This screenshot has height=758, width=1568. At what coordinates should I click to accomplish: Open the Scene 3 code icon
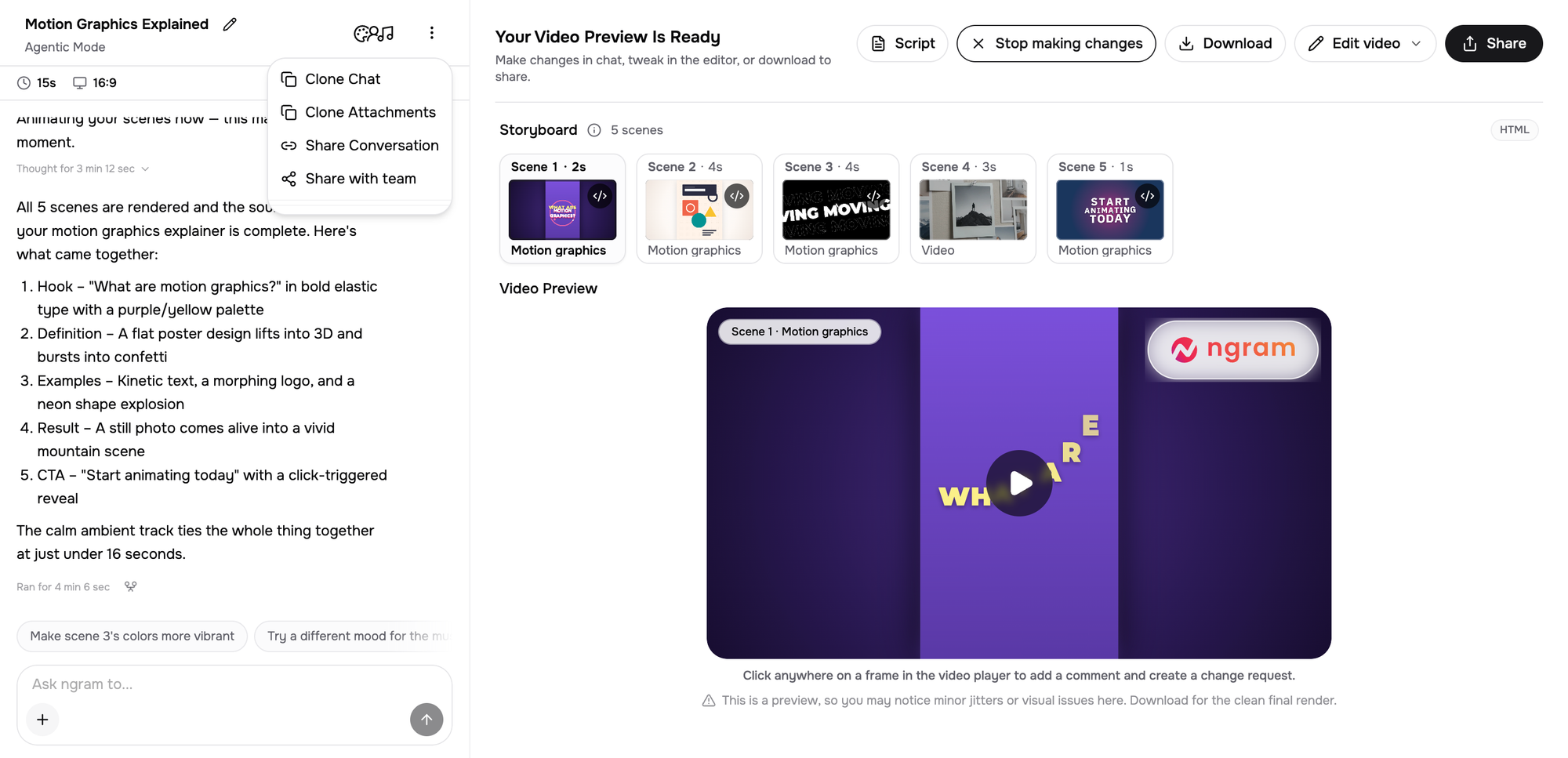tap(873, 196)
